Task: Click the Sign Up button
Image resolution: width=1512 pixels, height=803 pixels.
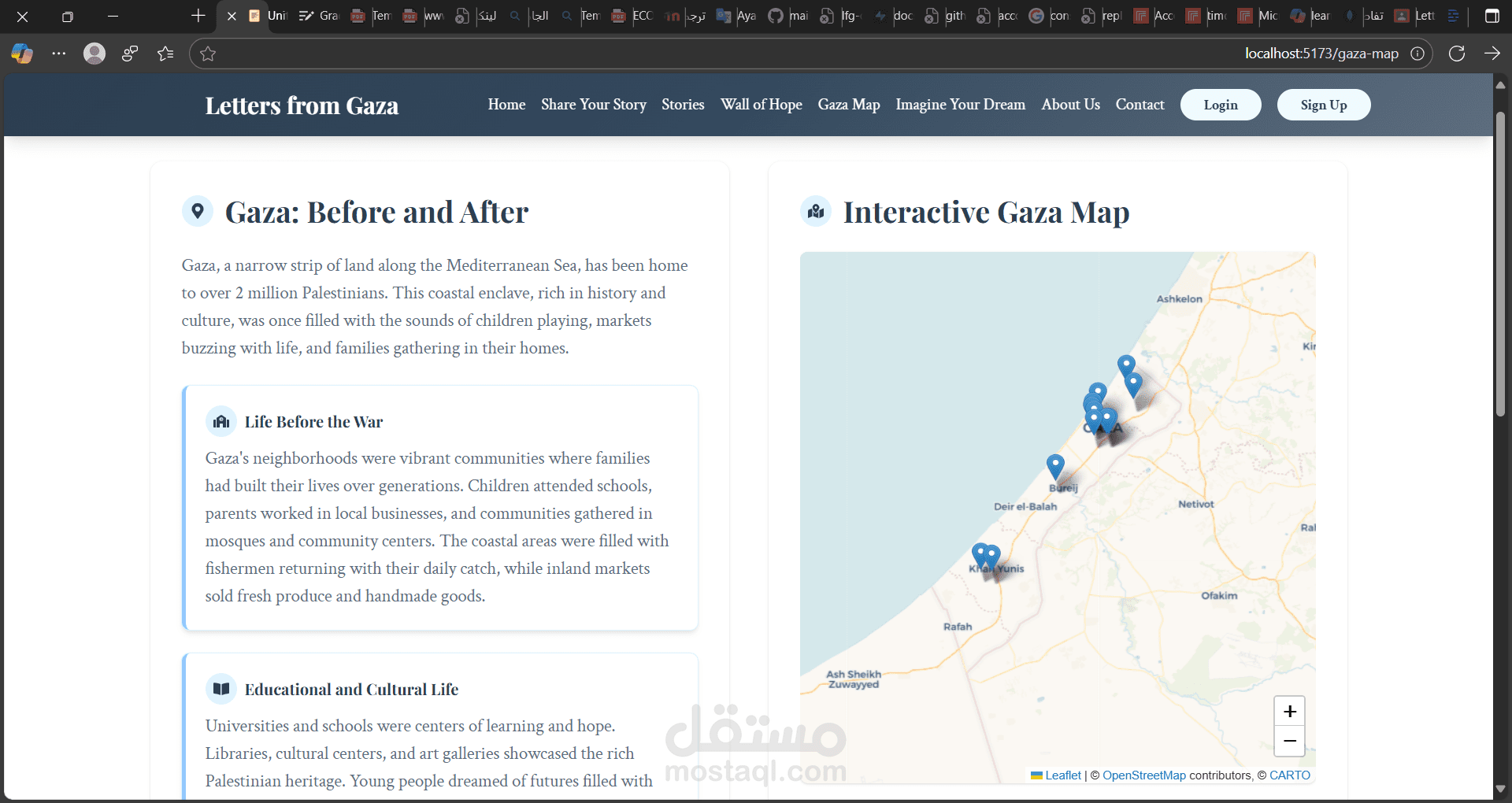Action: point(1324,105)
